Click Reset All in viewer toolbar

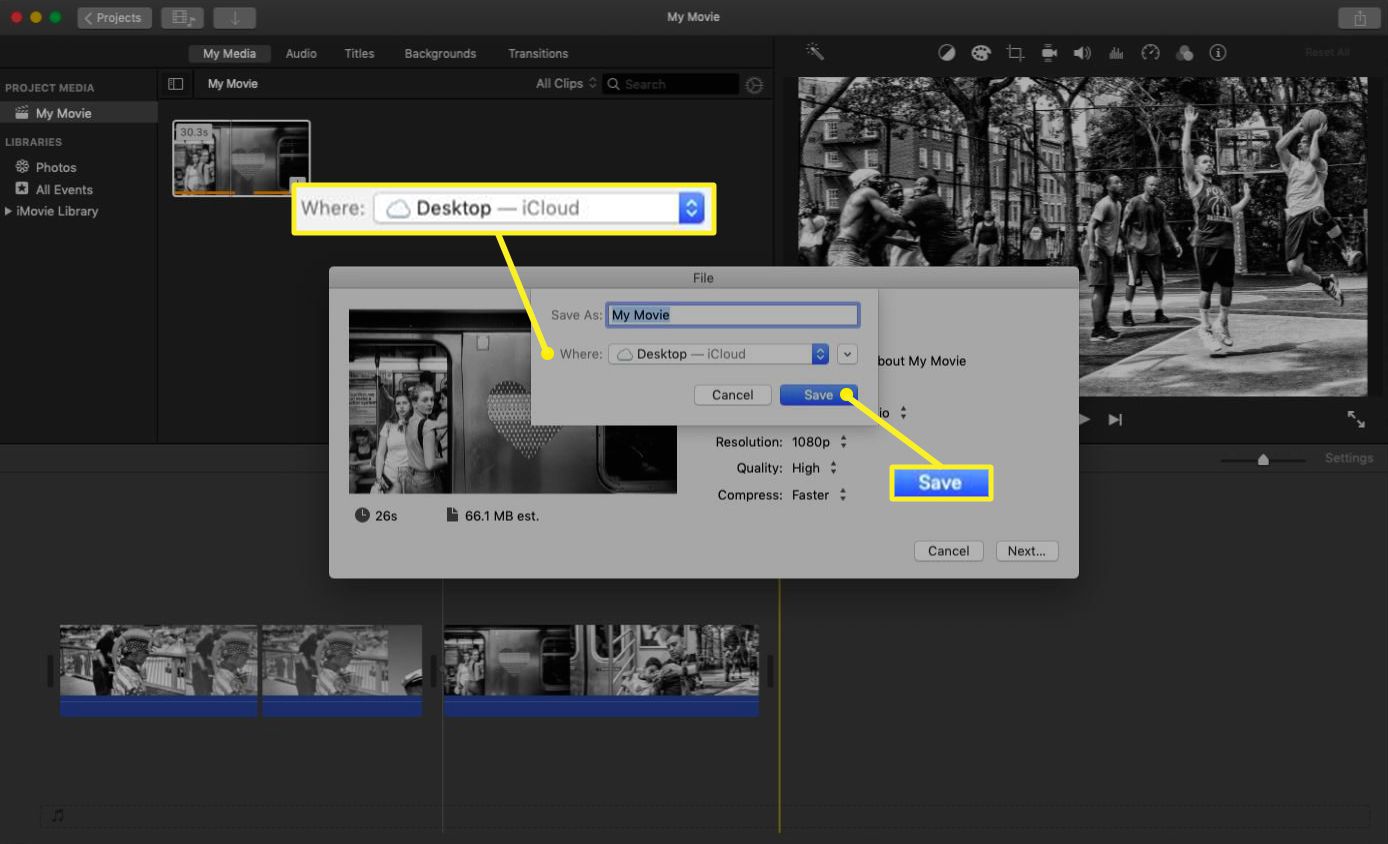(x=1327, y=53)
